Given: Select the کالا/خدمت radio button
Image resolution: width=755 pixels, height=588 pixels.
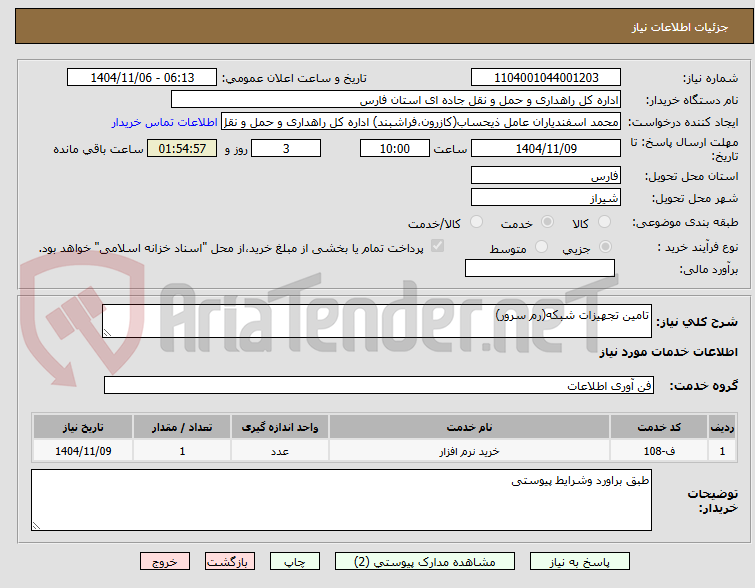Looking at the screenshot, I should pos(476,222).
